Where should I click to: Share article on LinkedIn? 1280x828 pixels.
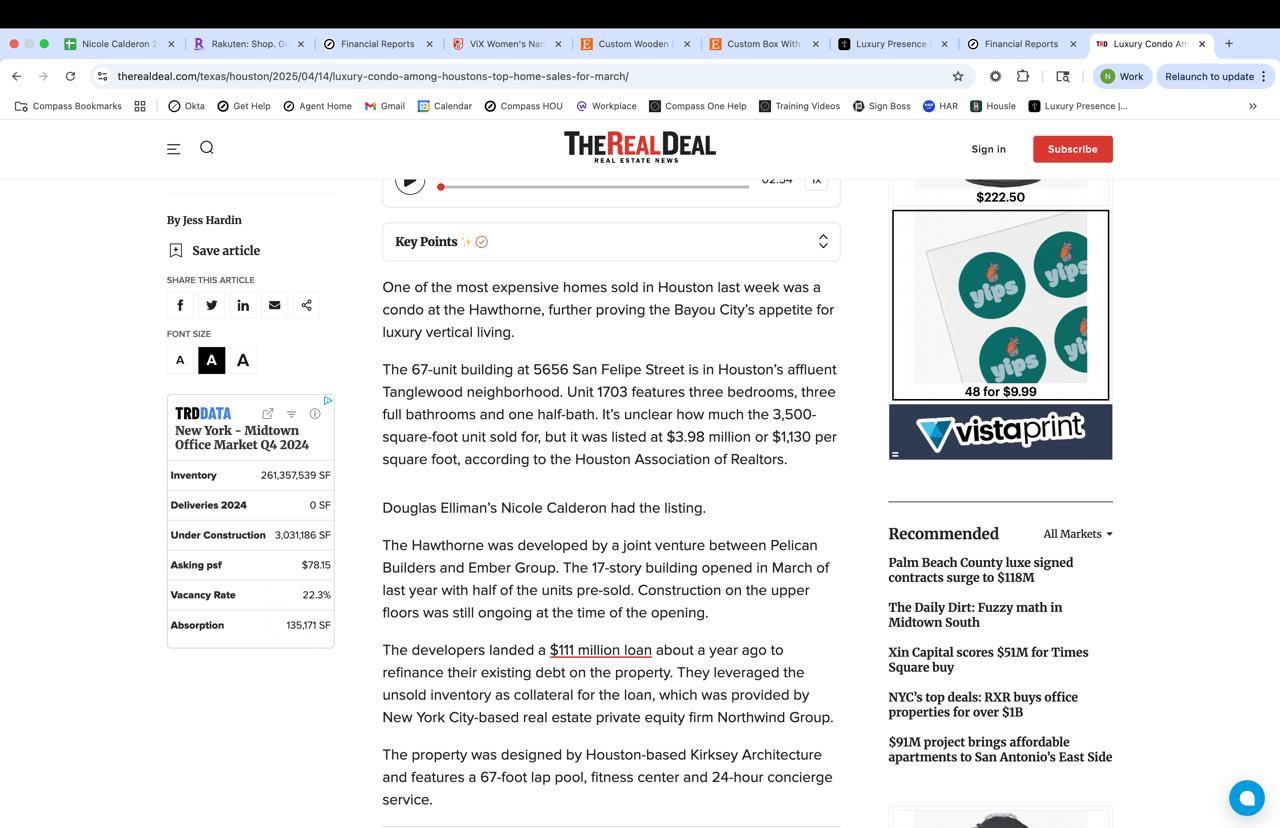(243, 305)
